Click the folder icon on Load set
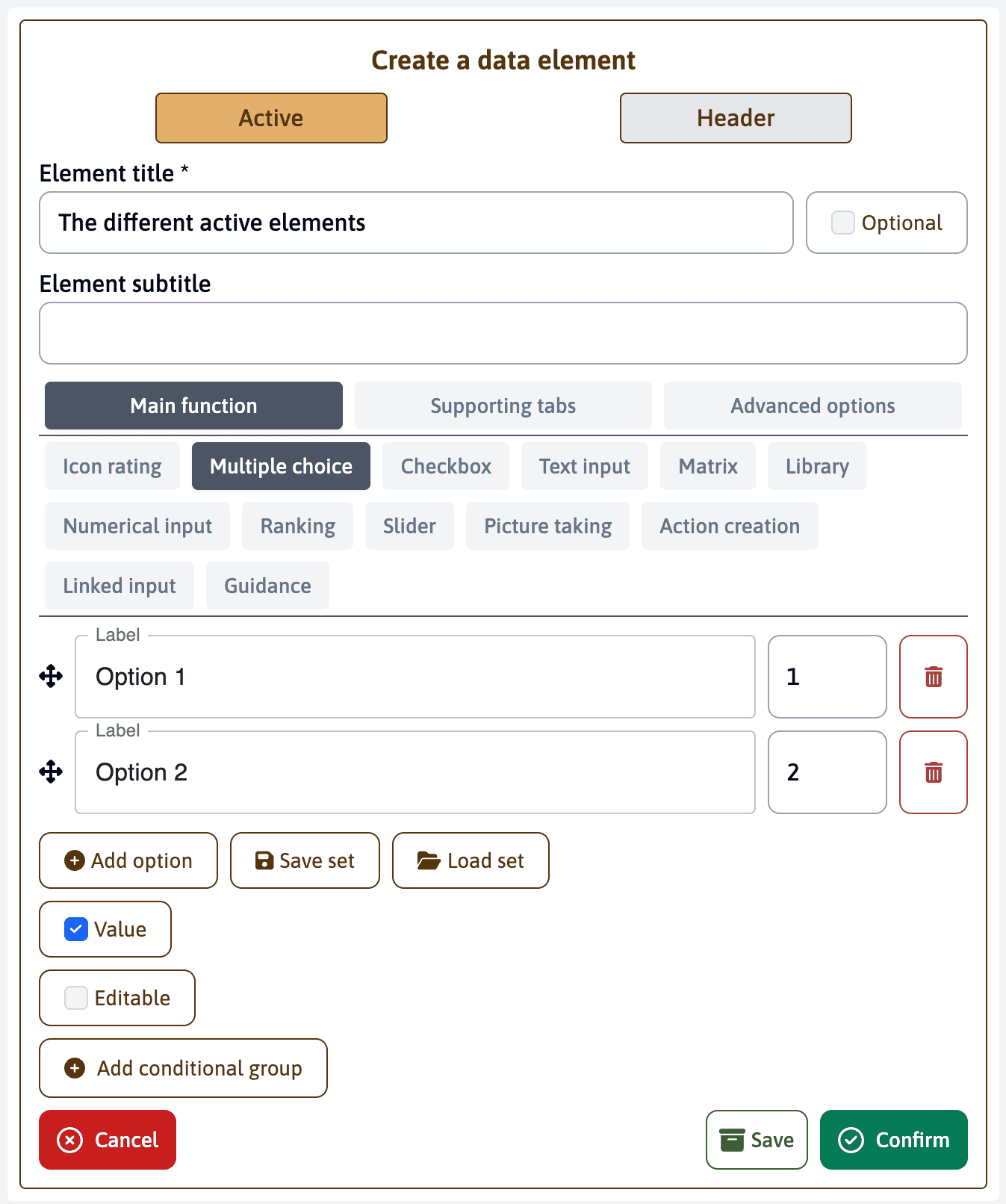 tap(429, 861)
